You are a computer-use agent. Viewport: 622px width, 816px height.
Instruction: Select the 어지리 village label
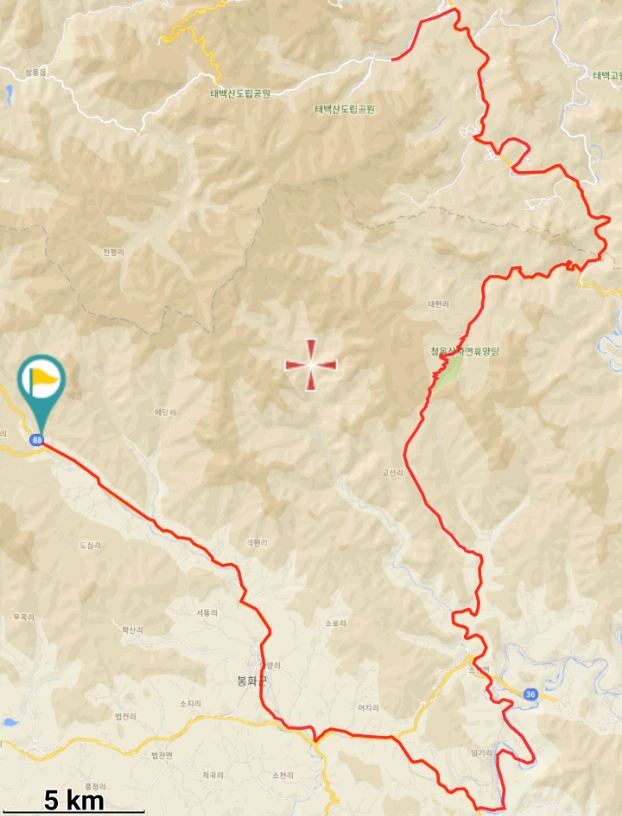tap(369, 707)
